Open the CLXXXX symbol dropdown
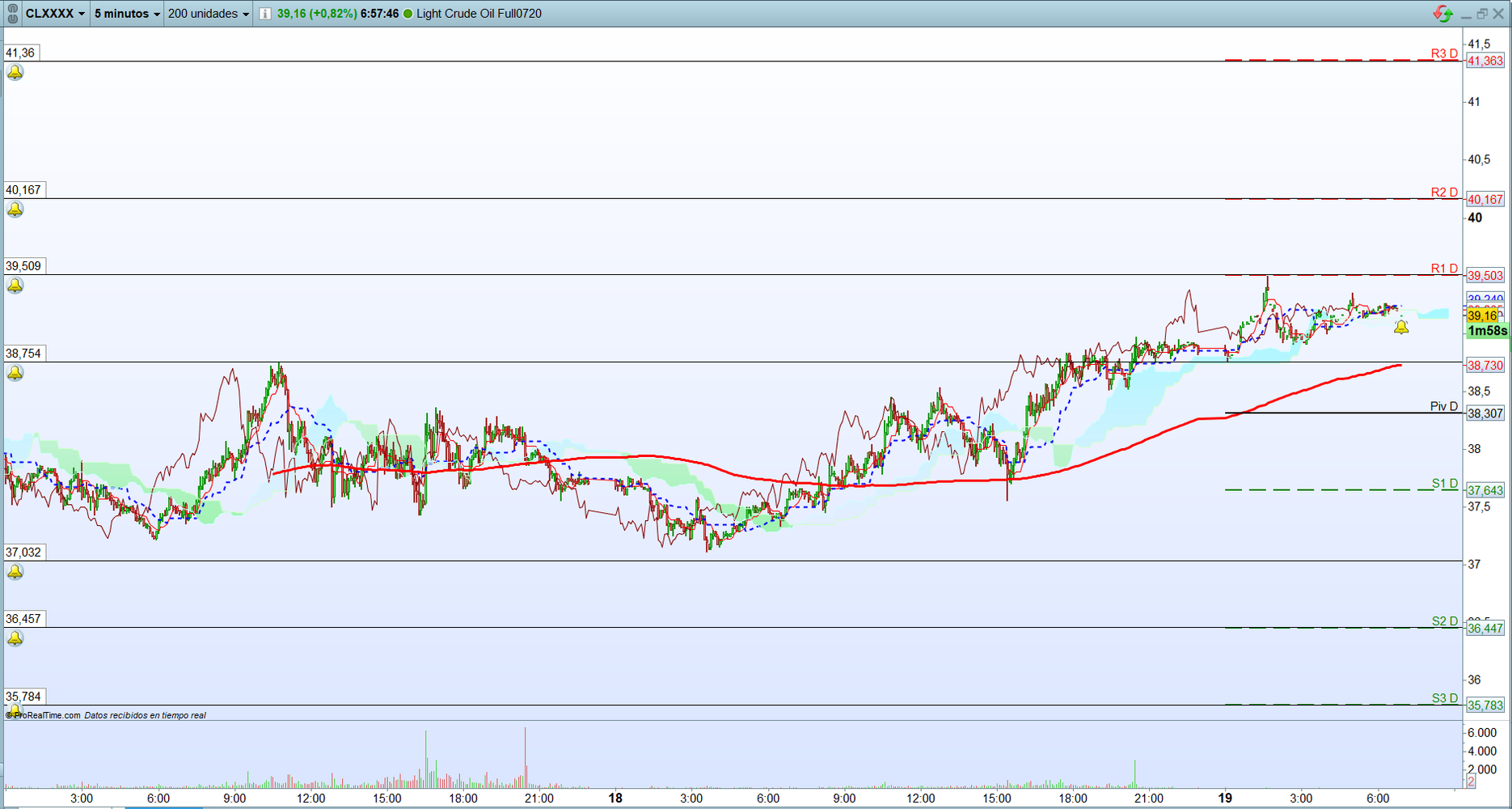1512x809 pixels. [55, 14]
